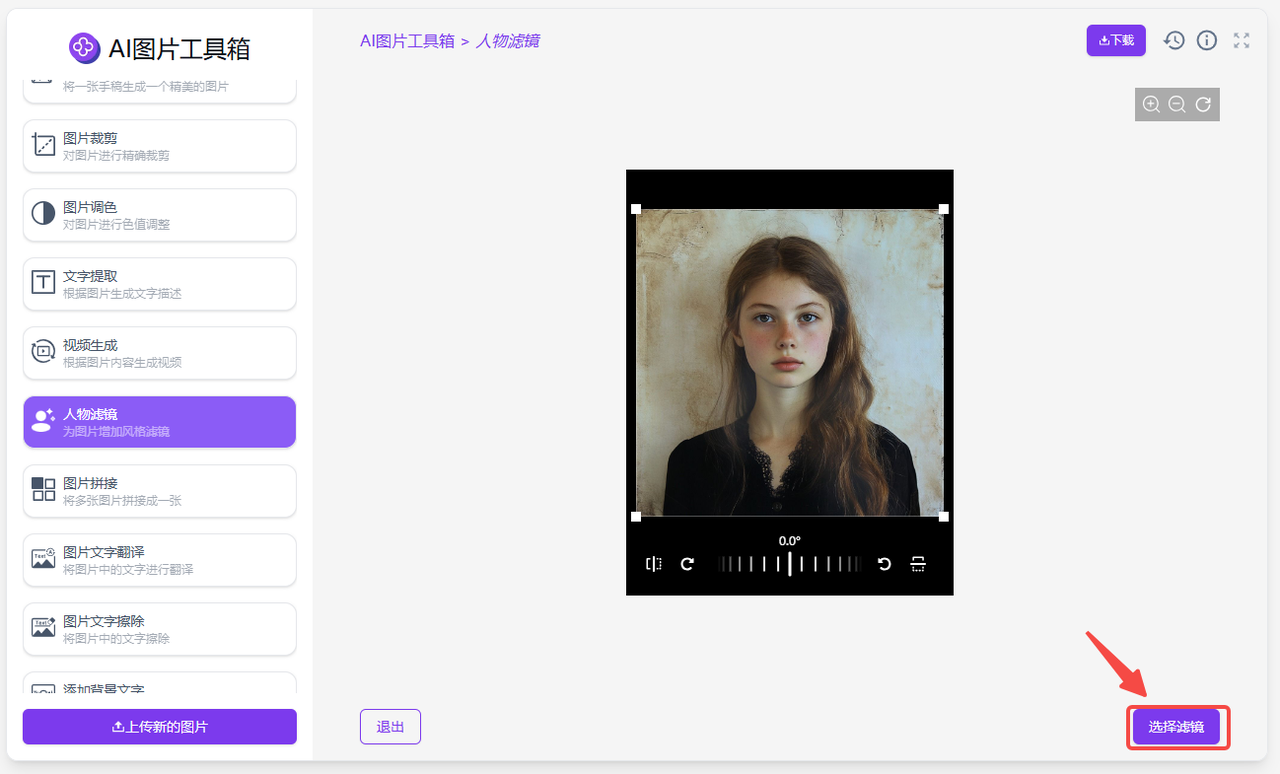
Task: Go to AI图片工具箱 breadcrumb link
Action: 407,41
